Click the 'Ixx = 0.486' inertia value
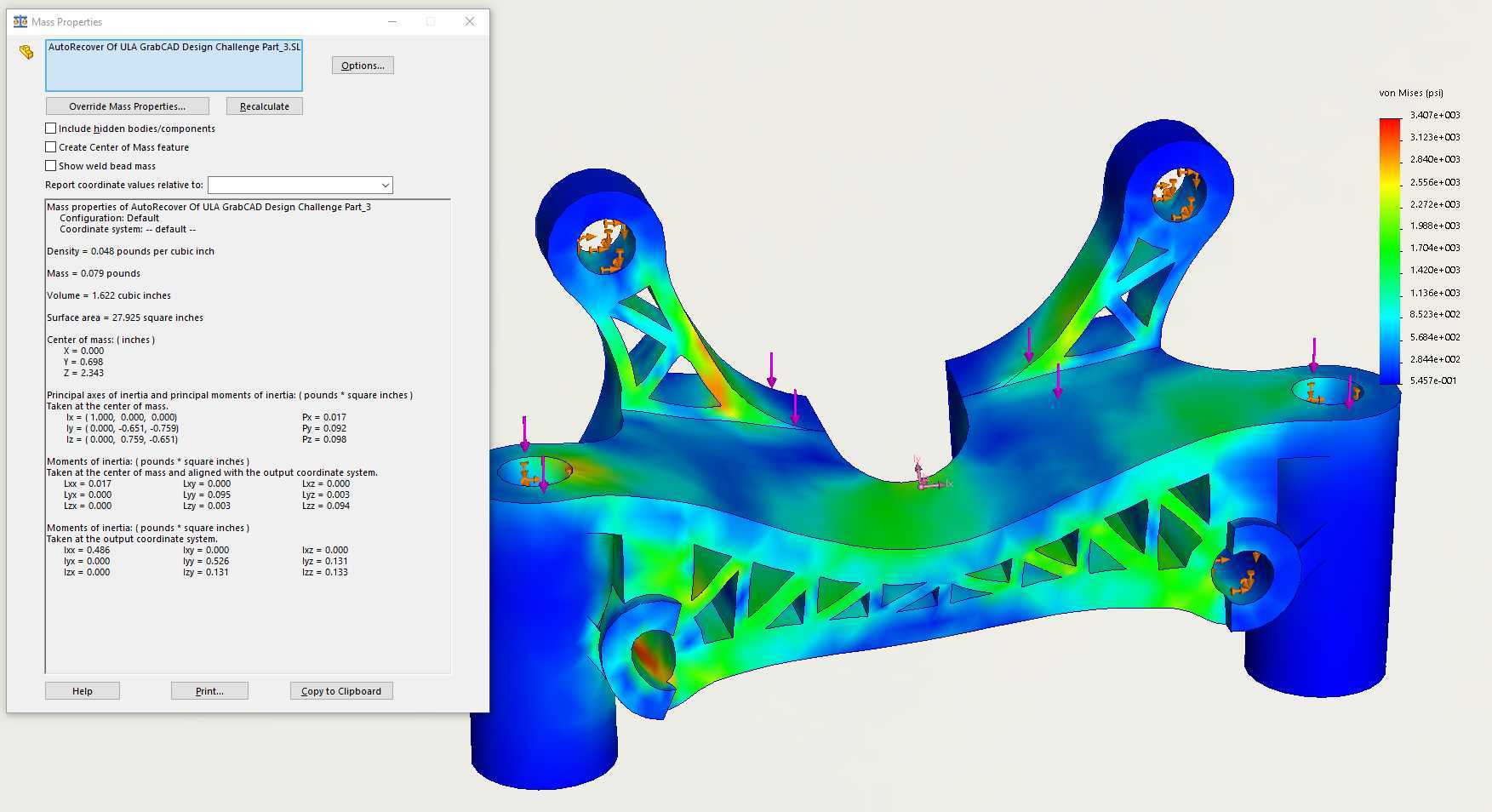Image resolution: width=1492 pixels, height=812 pixels. [87, 550]
